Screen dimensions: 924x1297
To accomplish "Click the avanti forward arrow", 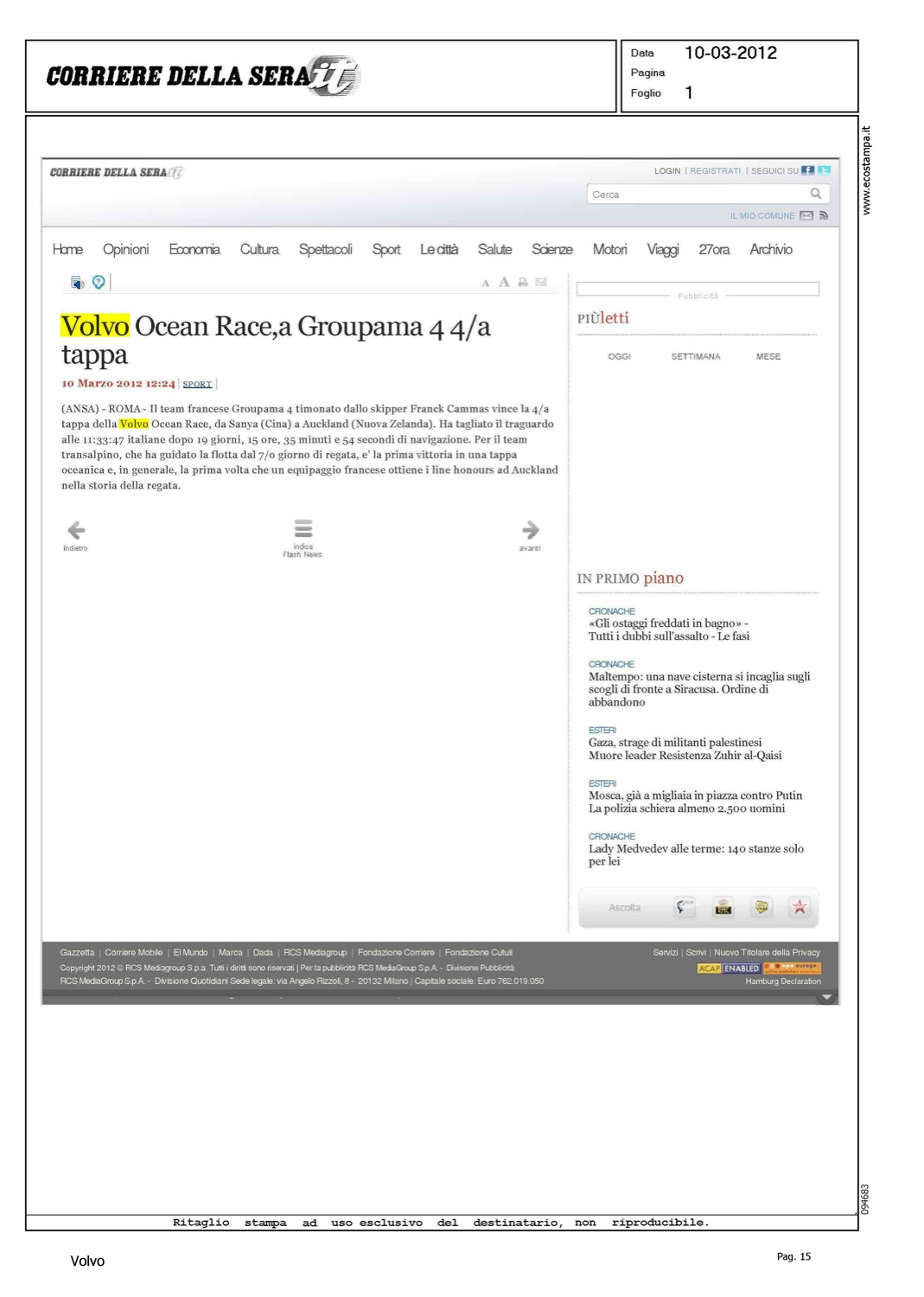I will pos(530,530).
